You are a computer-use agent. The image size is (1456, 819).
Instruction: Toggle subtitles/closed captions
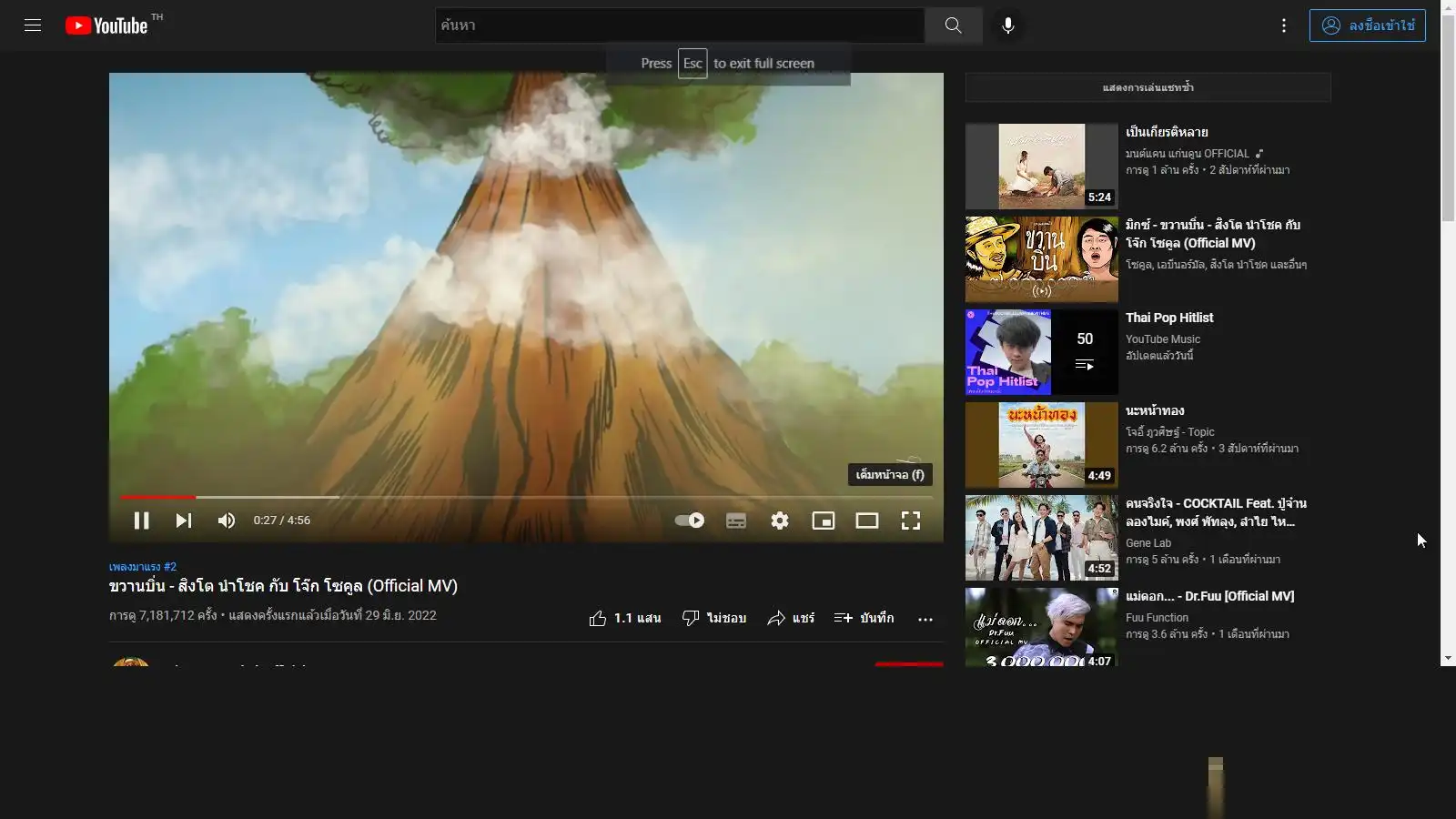(x=736, y=521)
